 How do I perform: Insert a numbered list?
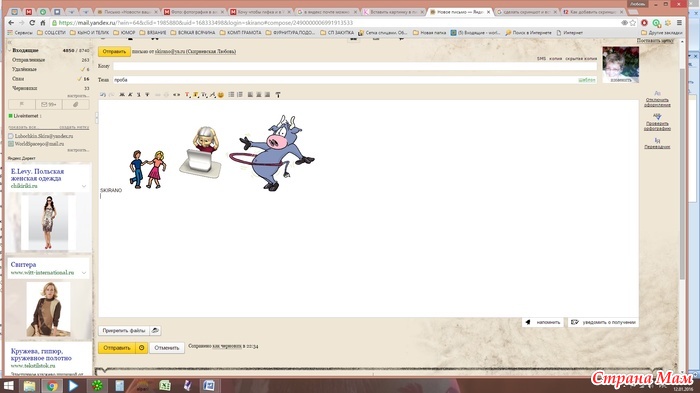[240, 95]
